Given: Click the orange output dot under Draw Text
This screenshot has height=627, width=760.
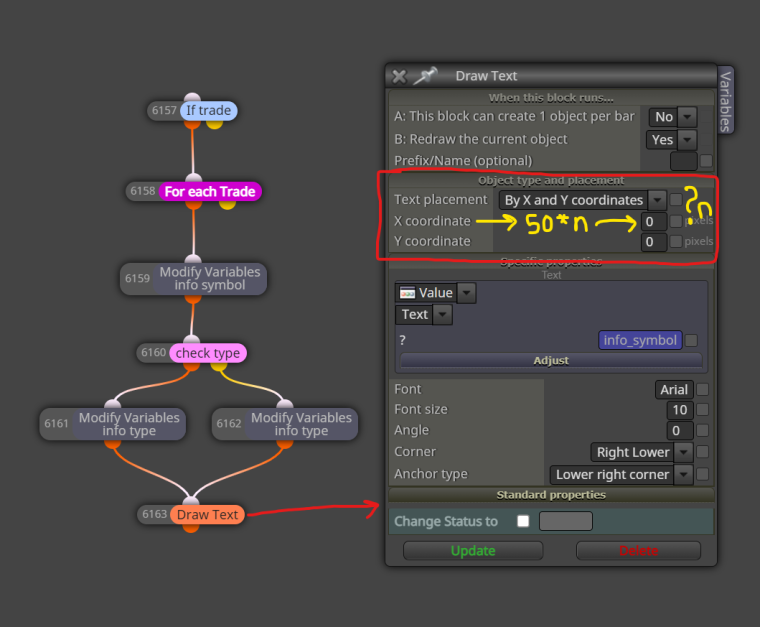Looking at the screenshot, I should [191, 528].
